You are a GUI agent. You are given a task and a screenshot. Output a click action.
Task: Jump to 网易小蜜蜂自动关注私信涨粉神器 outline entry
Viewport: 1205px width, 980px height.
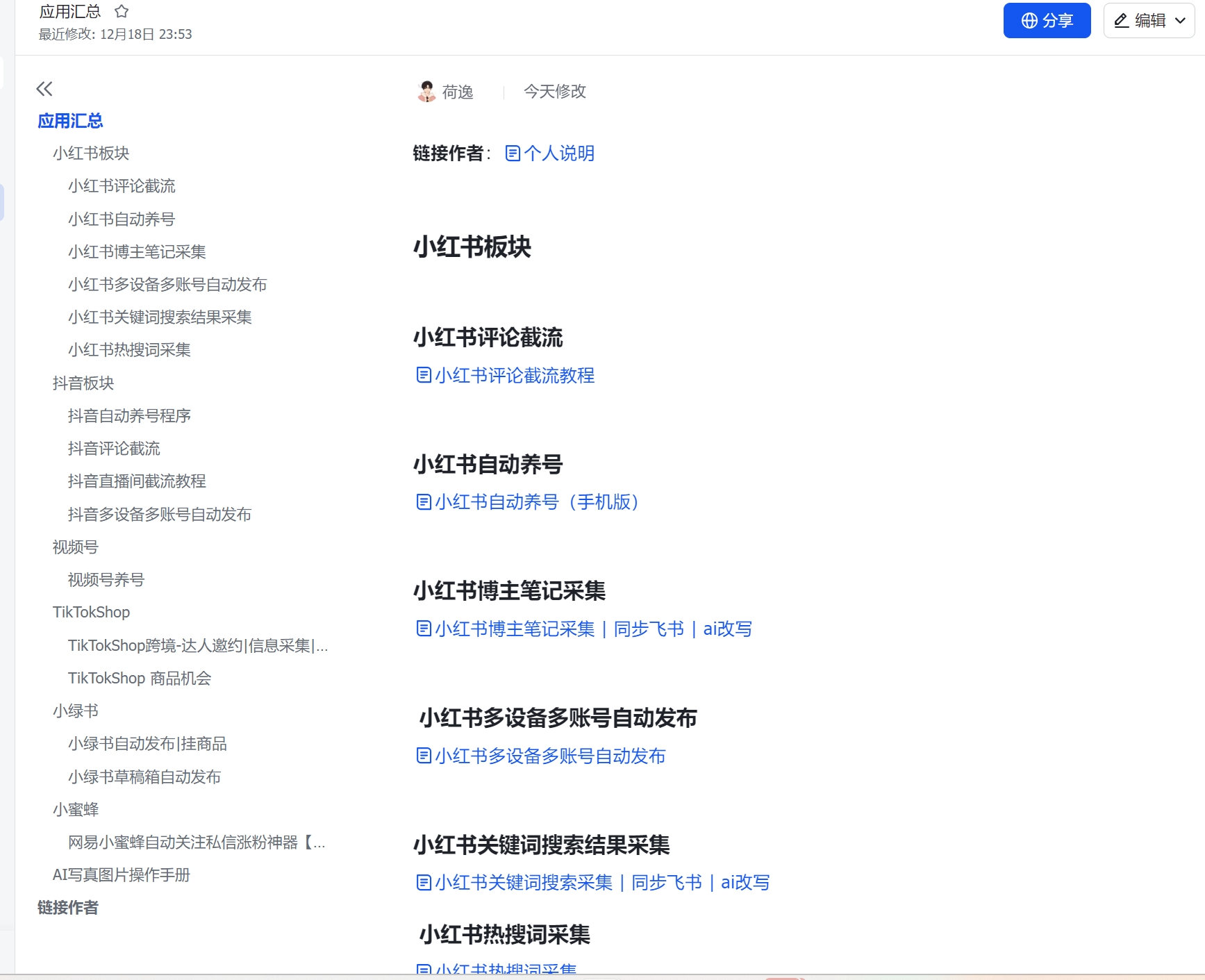197,842
